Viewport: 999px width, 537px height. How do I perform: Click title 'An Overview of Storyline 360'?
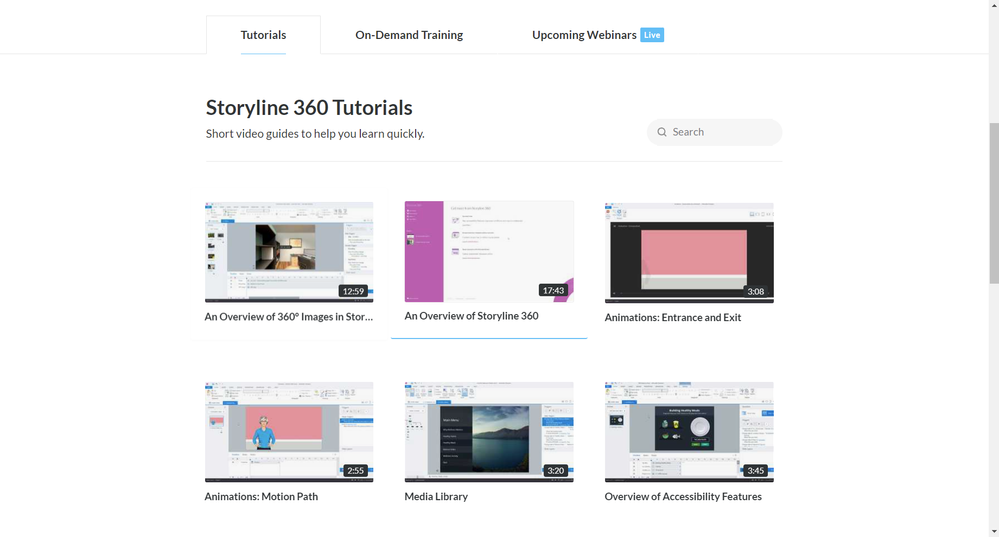click(471, 316)
